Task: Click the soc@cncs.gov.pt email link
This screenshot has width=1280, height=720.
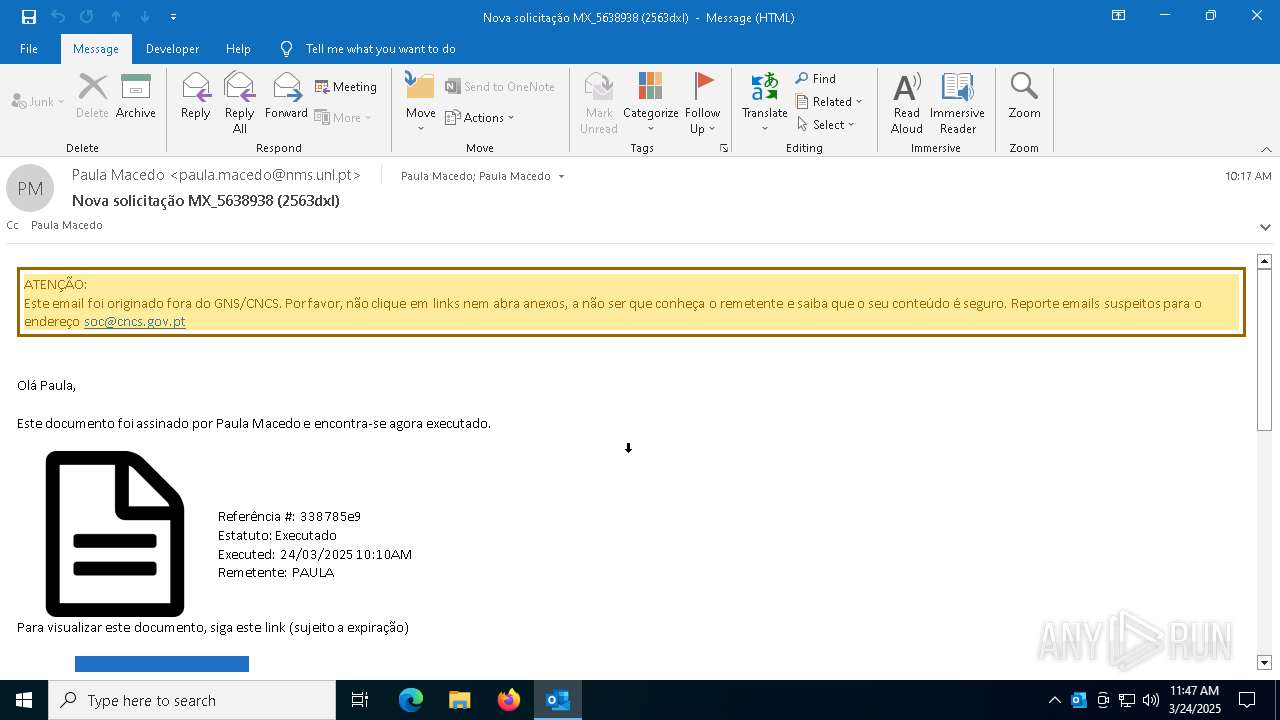Action: pos(135,321)
